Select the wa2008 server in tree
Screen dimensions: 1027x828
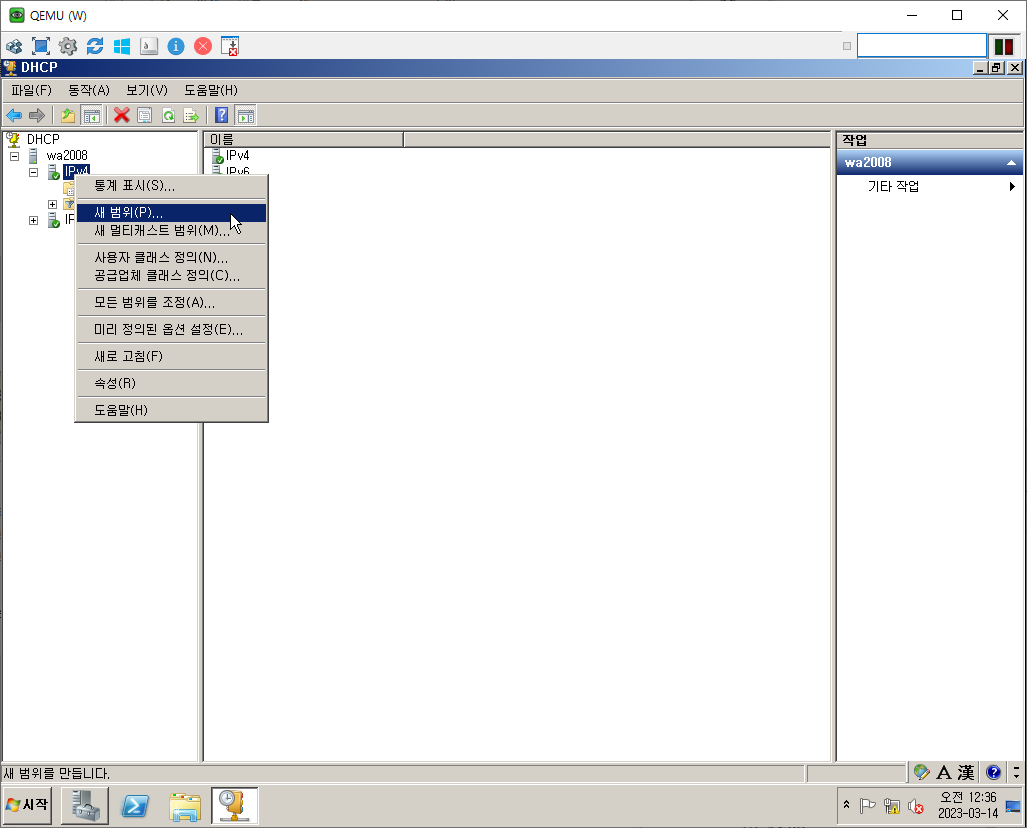(67, 155)
